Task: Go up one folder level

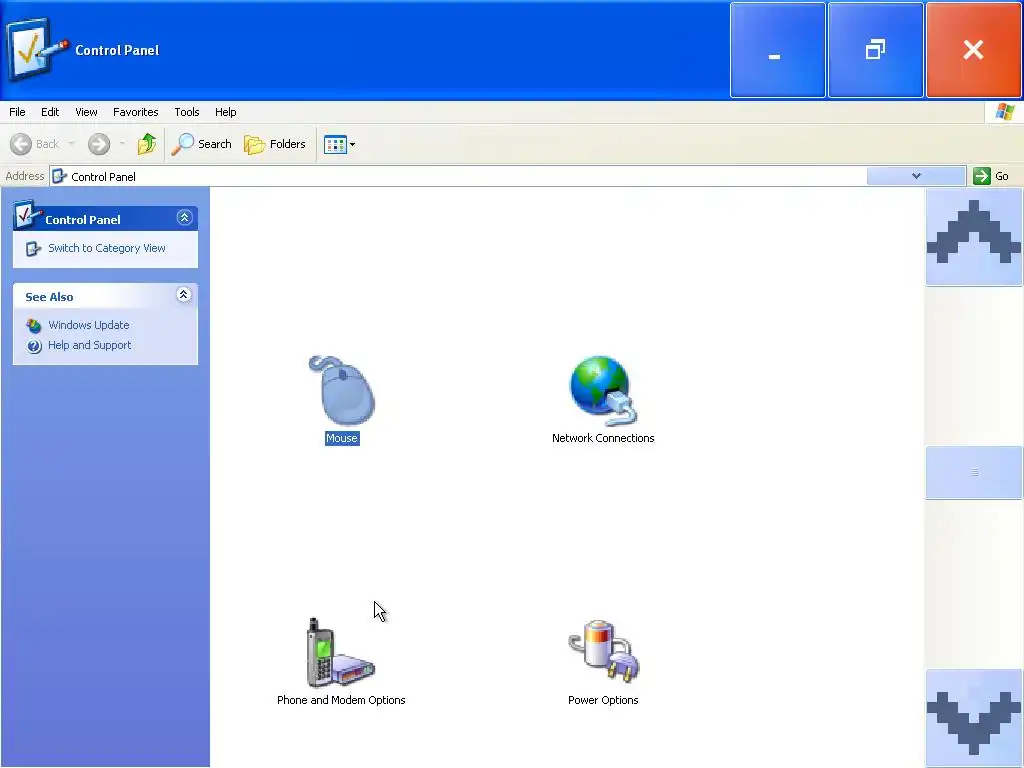Action: [x=147, y=144]
